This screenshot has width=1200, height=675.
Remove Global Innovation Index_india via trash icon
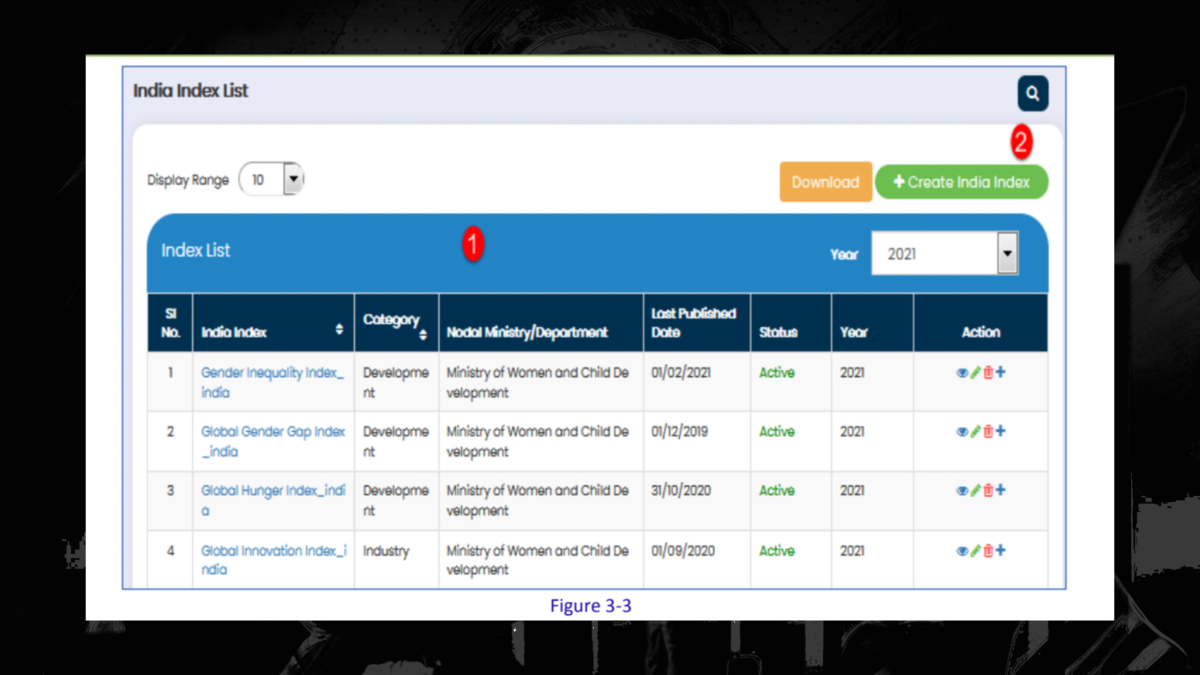[988, 550]
